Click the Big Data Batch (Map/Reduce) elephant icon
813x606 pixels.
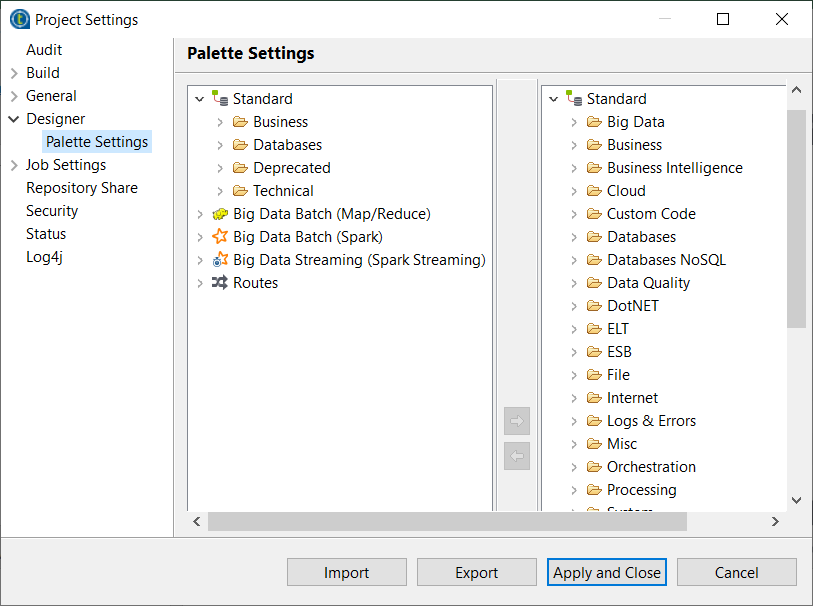click(x=220, y=214)
